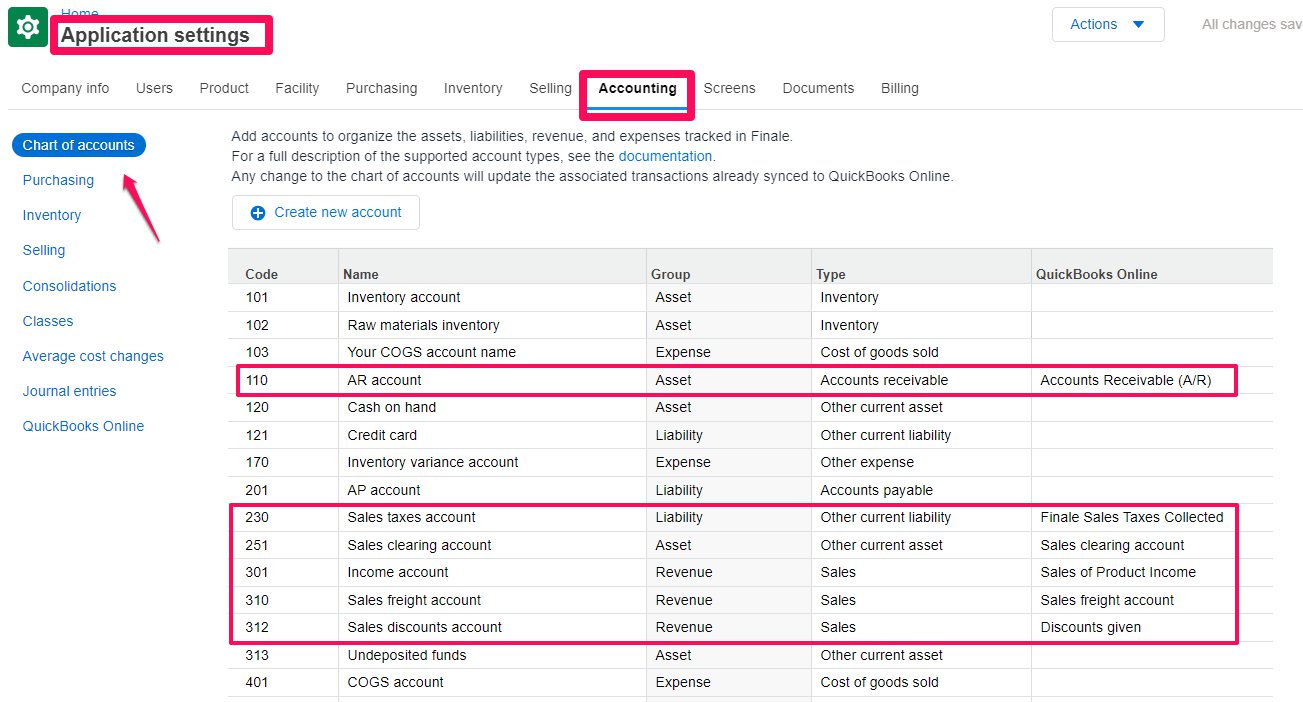
Task: Open the Documents tab
Action: click(x=818, y=88)
